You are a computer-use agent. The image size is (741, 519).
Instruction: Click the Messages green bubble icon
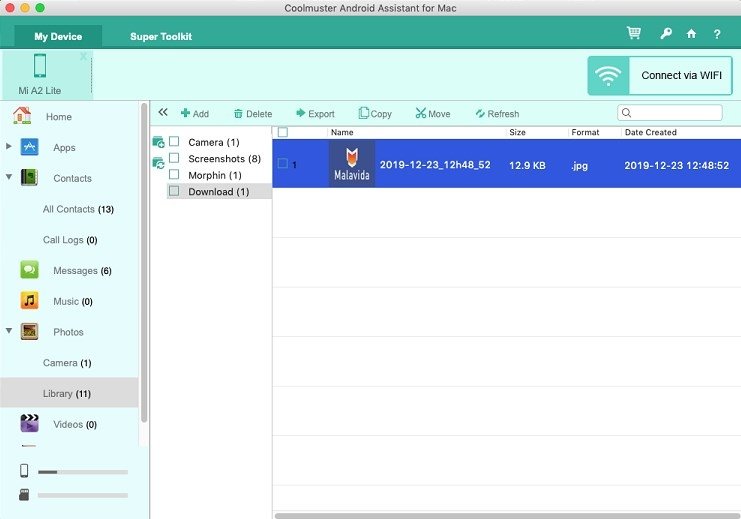pyautogui.click(x=29, y=270)
